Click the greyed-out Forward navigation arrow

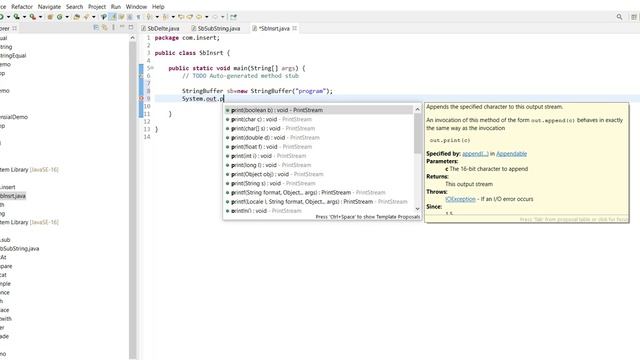coord(215,17)
